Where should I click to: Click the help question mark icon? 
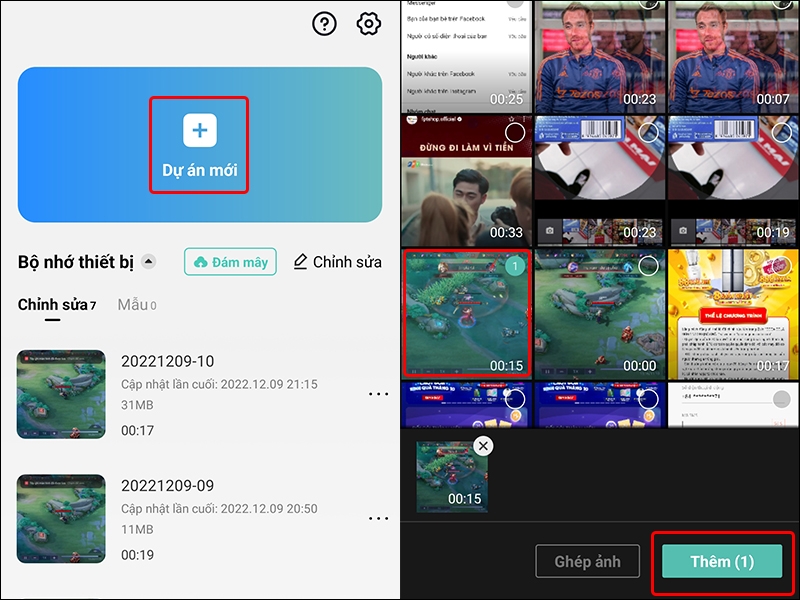click(323, 25)
